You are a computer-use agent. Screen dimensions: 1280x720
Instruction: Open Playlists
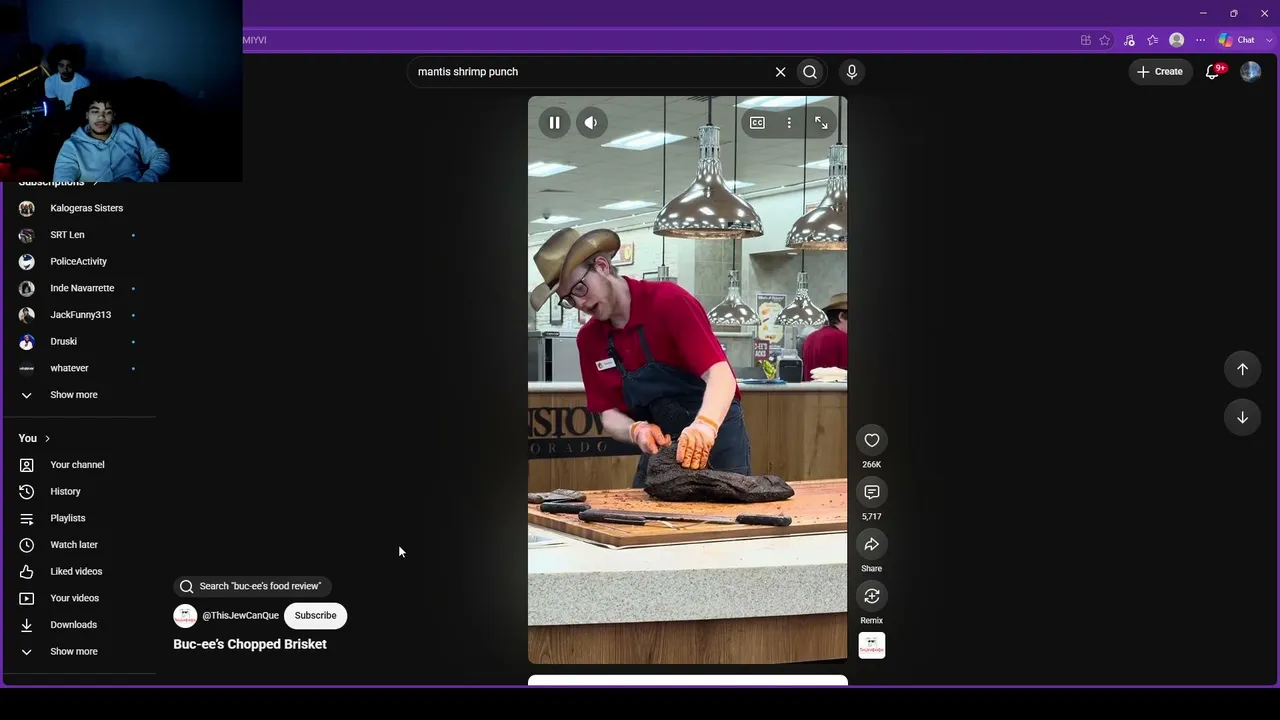tap(78, 518)
